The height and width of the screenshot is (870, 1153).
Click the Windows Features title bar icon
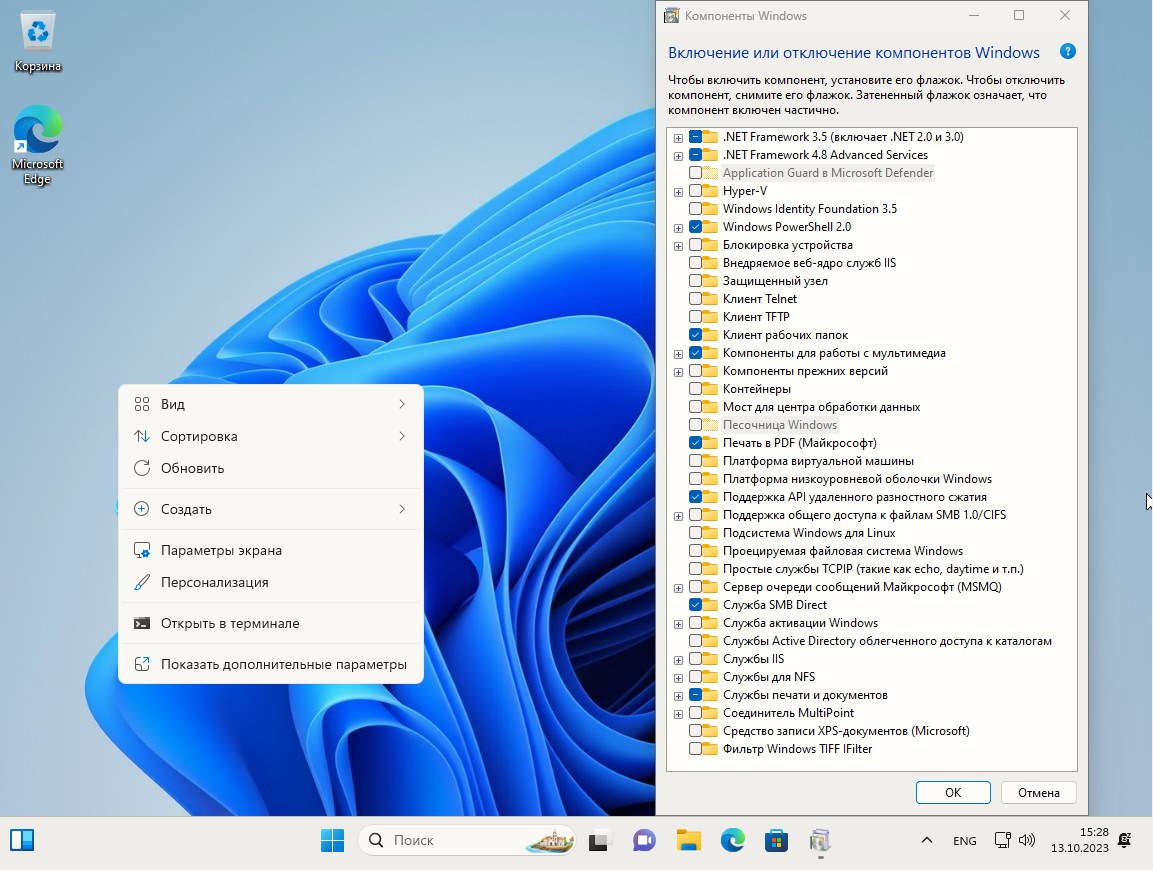671,15
